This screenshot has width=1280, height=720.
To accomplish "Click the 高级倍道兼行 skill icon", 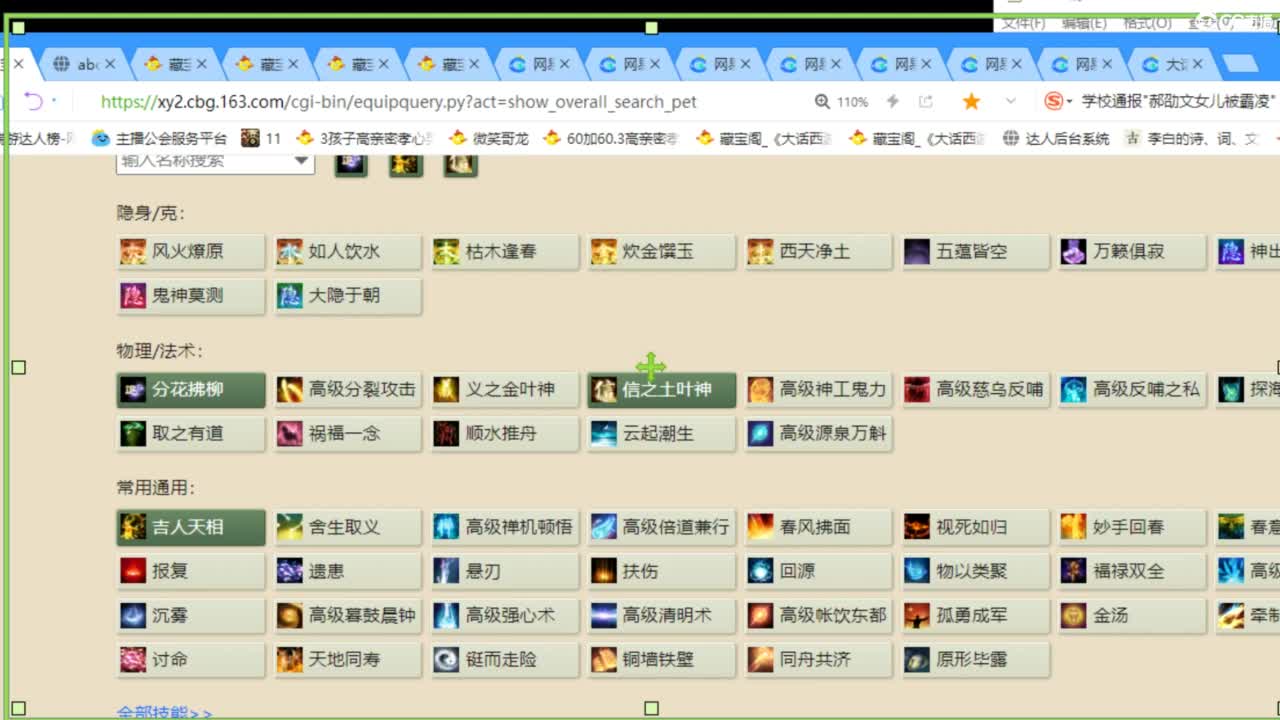I will click(603, 527).
